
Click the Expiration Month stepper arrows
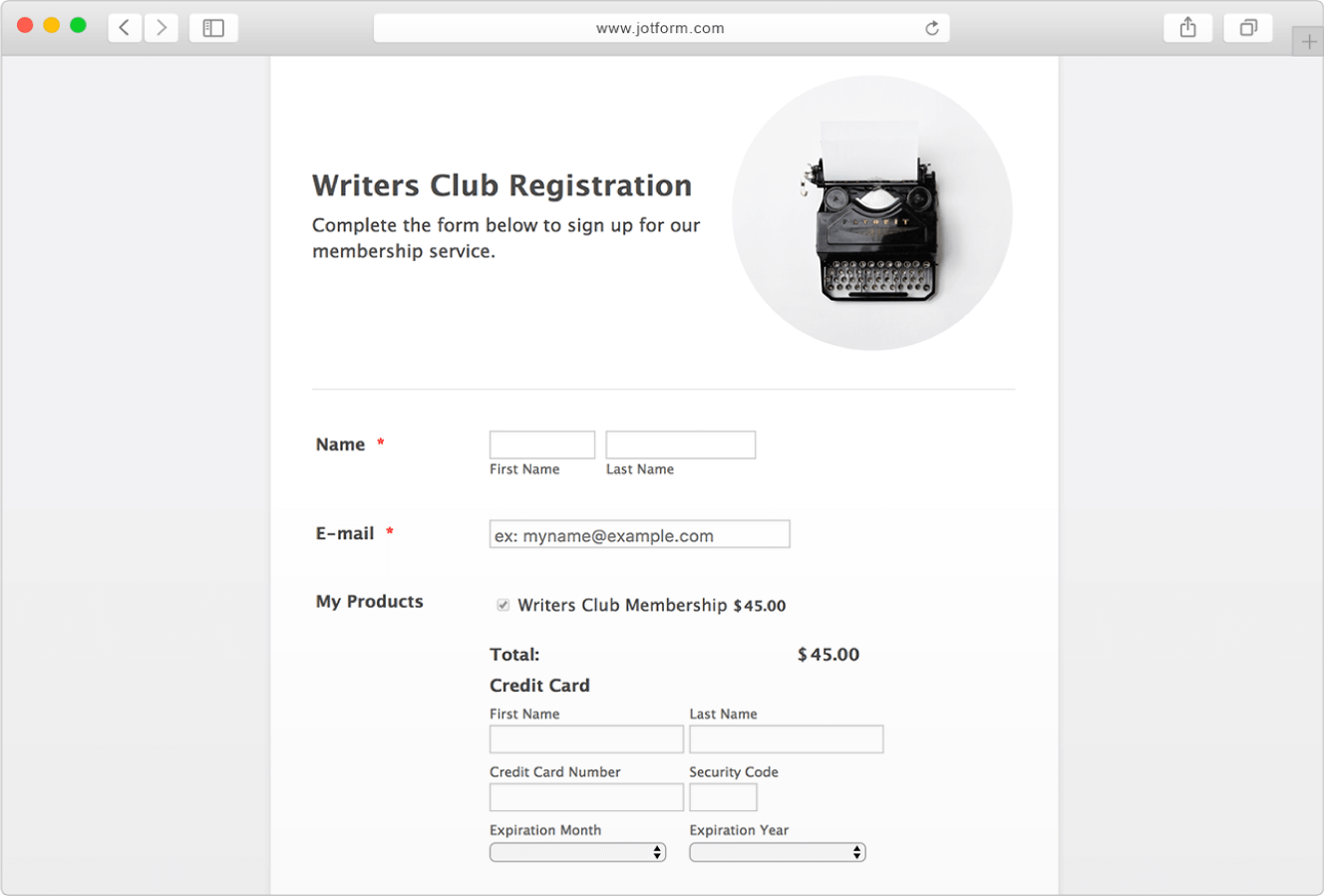(657, 852)
